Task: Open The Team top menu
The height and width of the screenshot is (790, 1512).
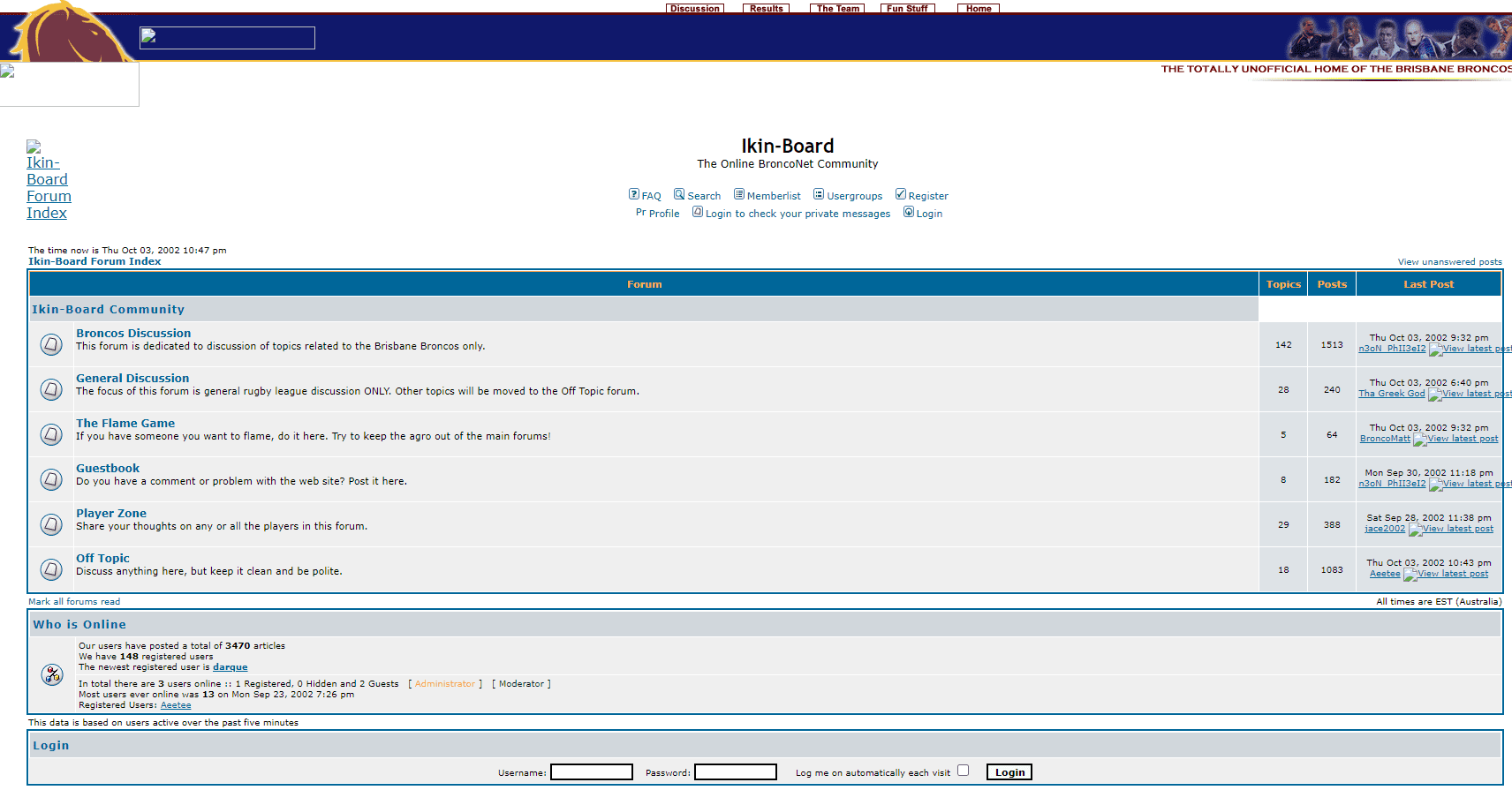Action: [837, 8]
